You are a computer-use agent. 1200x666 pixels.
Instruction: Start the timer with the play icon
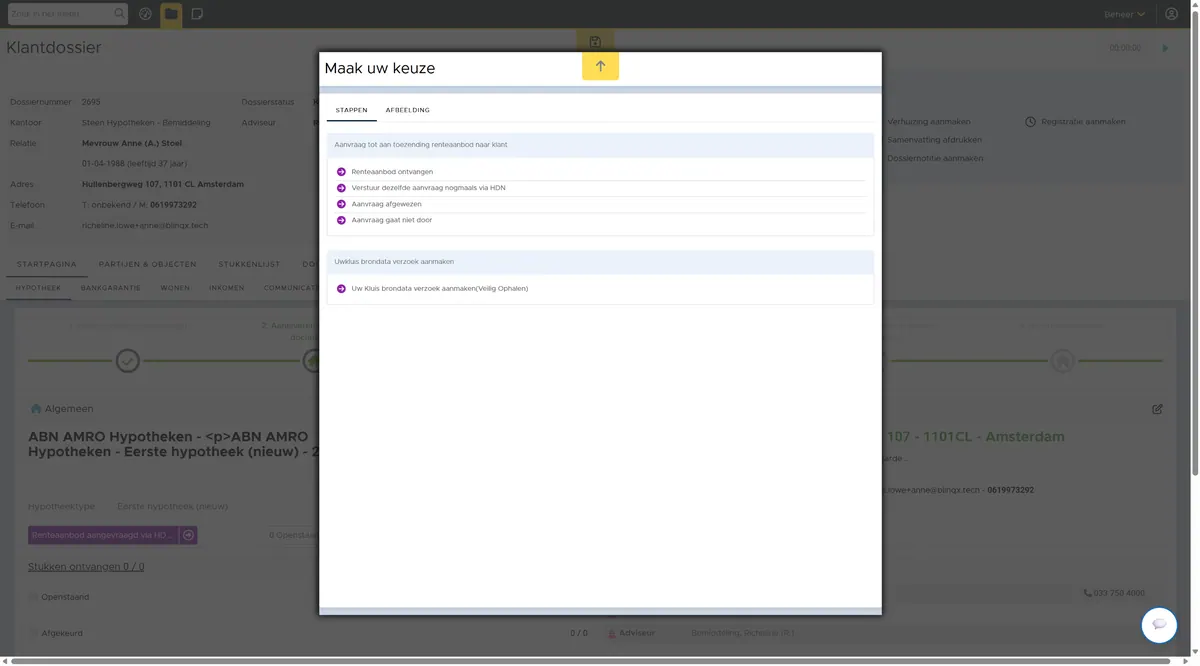pyautogui.click(x=1165, y=48)
